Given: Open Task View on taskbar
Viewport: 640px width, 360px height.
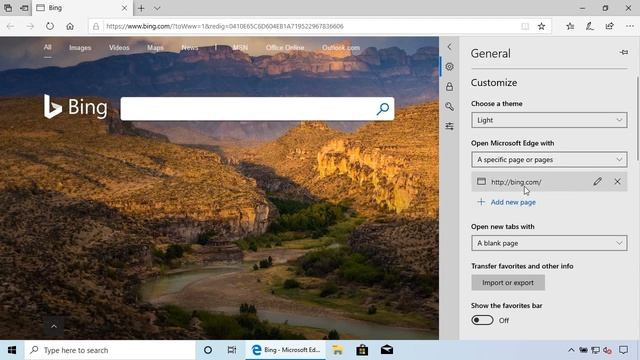Looking at the screenshot, I should click(x=232, y=350).
